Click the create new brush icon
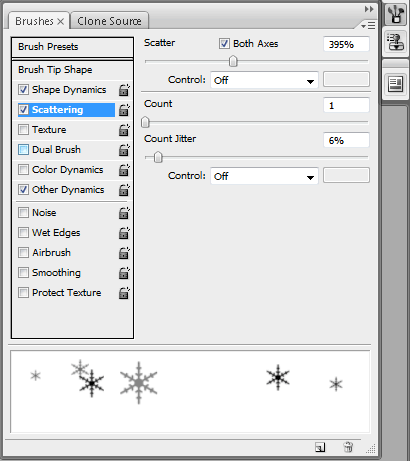 pos(320,447)
